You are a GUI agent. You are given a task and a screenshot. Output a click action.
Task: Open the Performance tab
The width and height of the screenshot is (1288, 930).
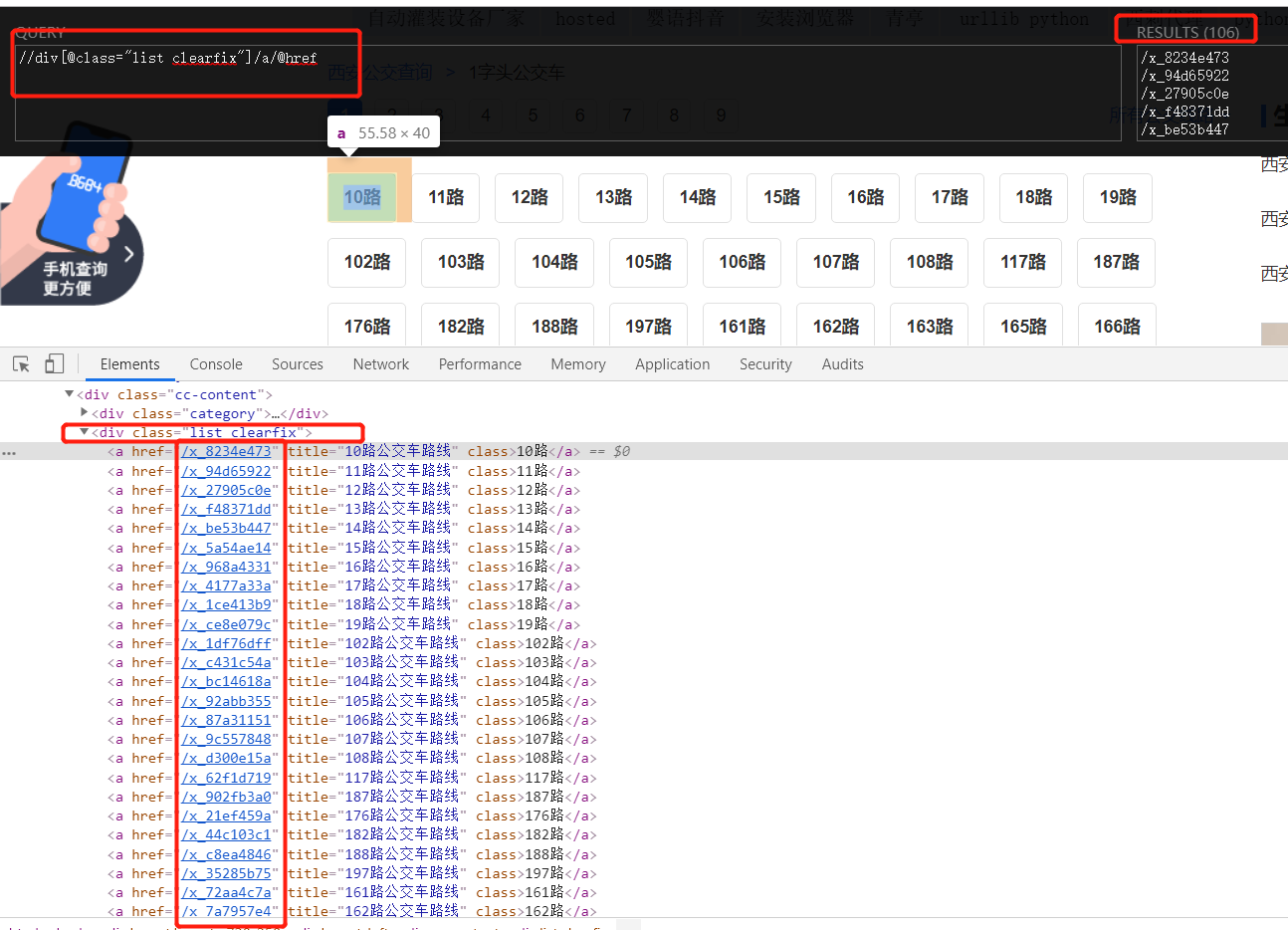[x=479, y=364]
